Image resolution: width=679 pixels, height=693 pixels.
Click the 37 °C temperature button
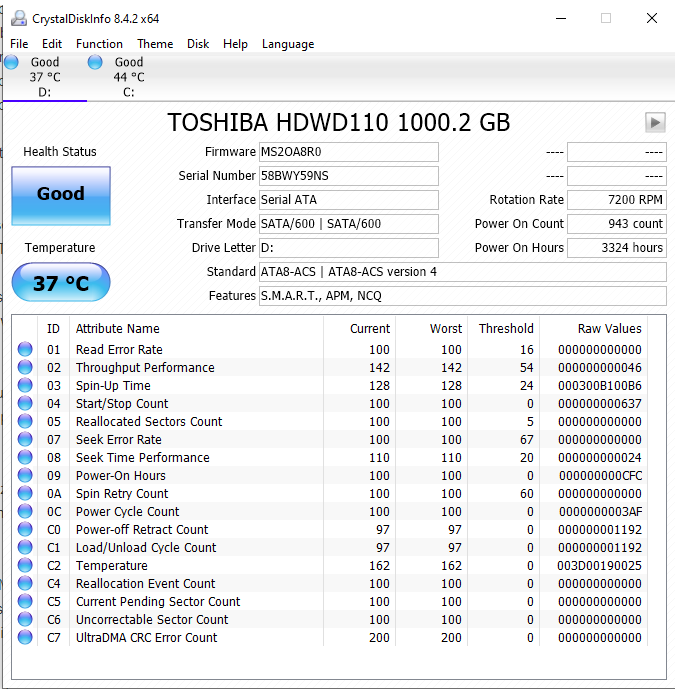(61, 282)
